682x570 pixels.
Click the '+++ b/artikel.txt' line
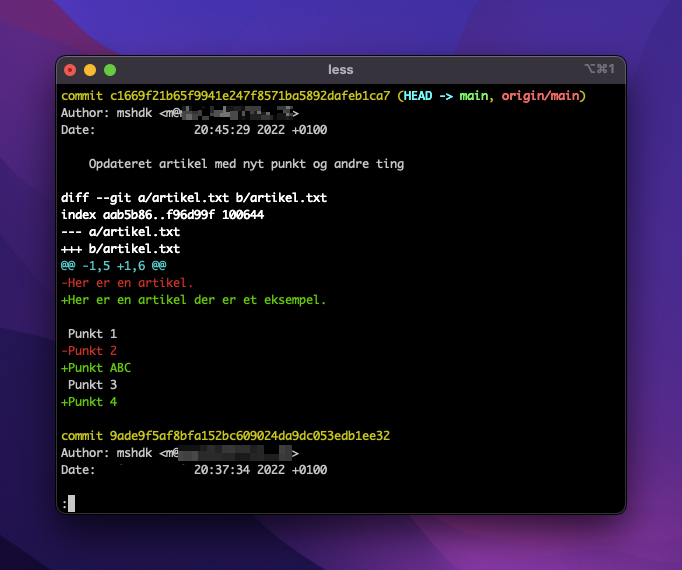[x=120, y=248]
